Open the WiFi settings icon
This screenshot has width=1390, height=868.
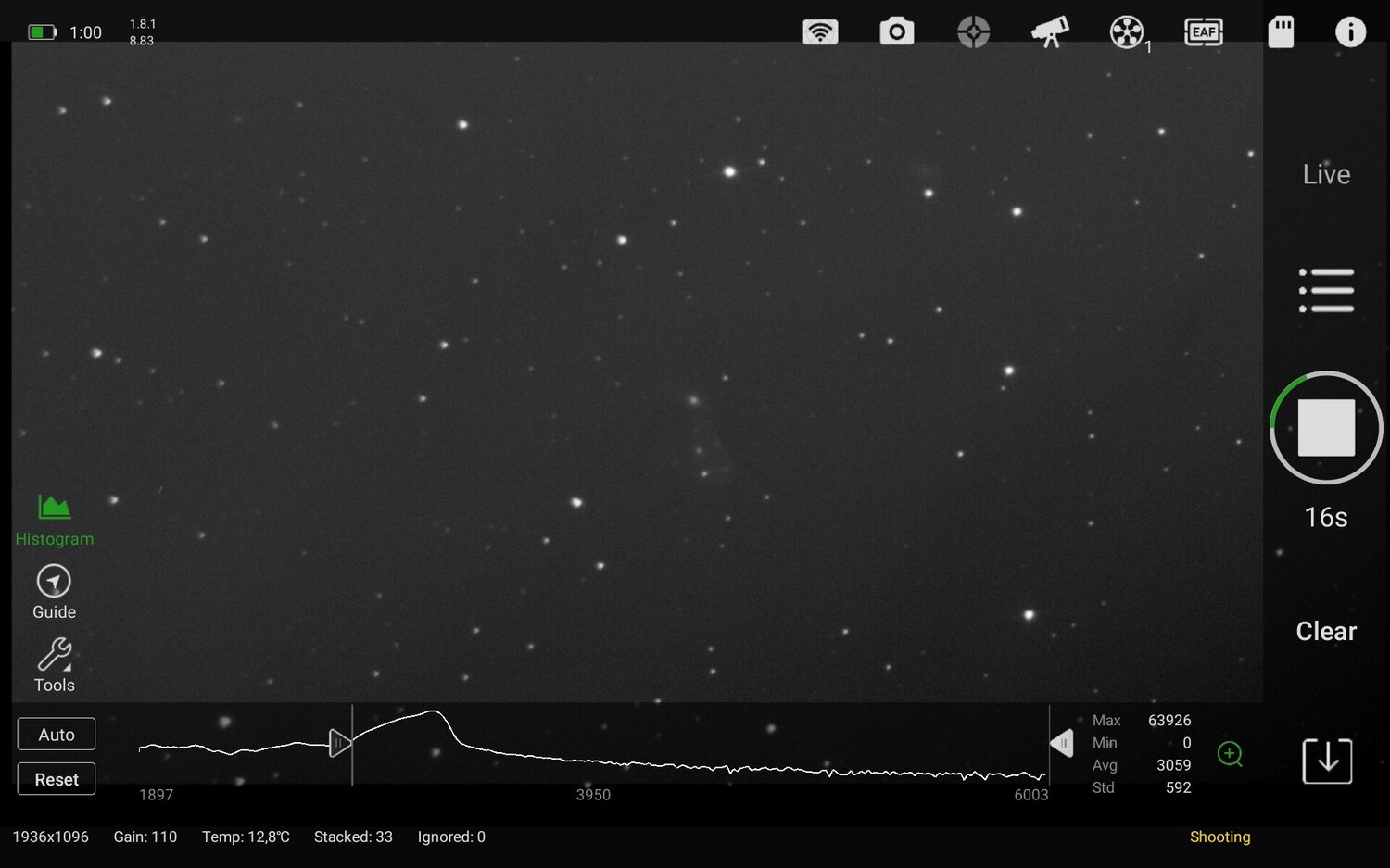click(x=820, y=31)
